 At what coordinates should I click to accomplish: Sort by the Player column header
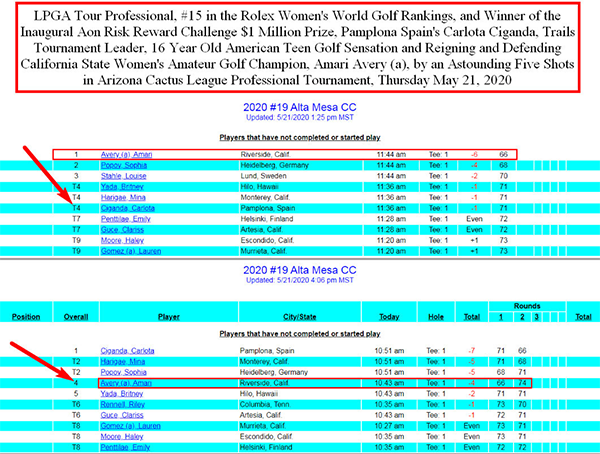point(169,317)
